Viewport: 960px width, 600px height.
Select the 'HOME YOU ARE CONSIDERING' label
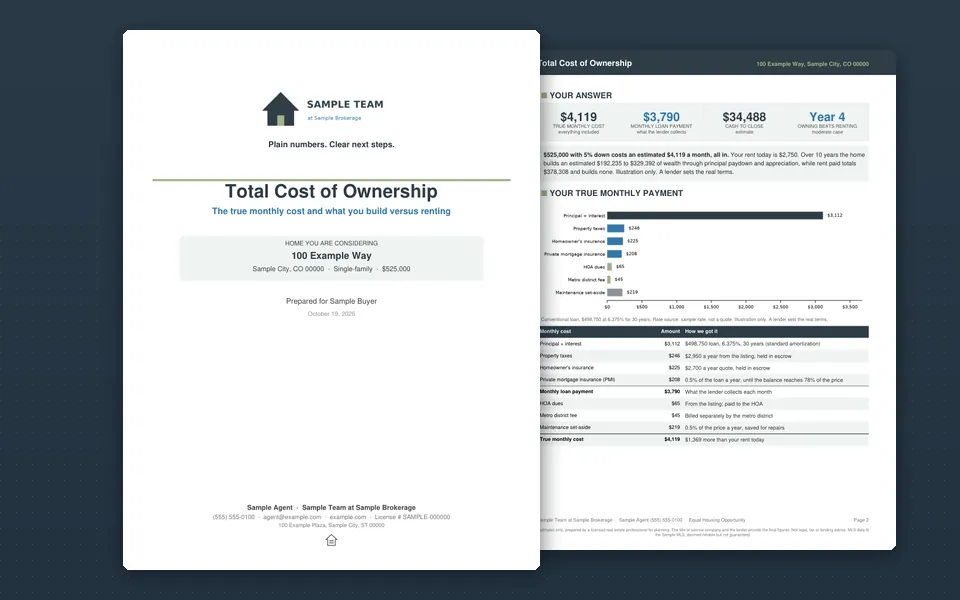[x=331, y=243]
